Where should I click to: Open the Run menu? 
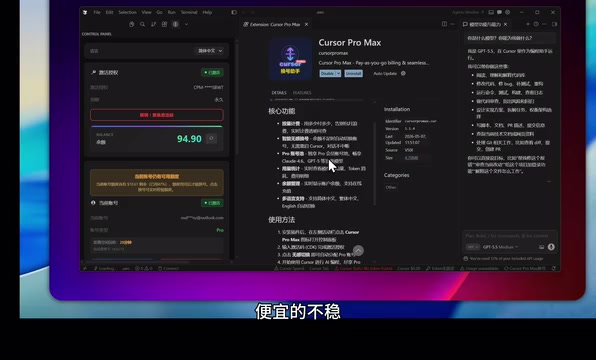tap(172, 12)
